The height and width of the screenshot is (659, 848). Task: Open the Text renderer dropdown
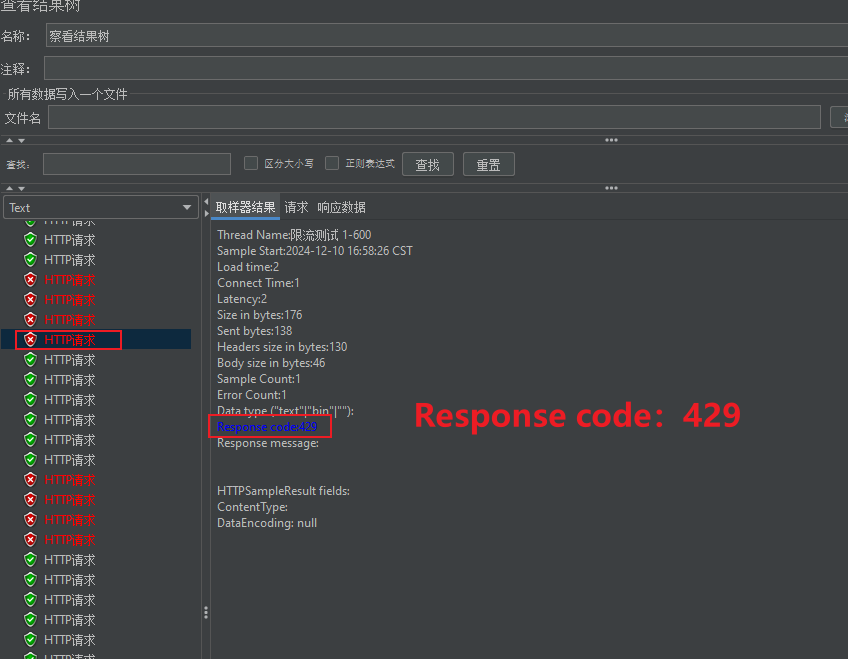100,207
